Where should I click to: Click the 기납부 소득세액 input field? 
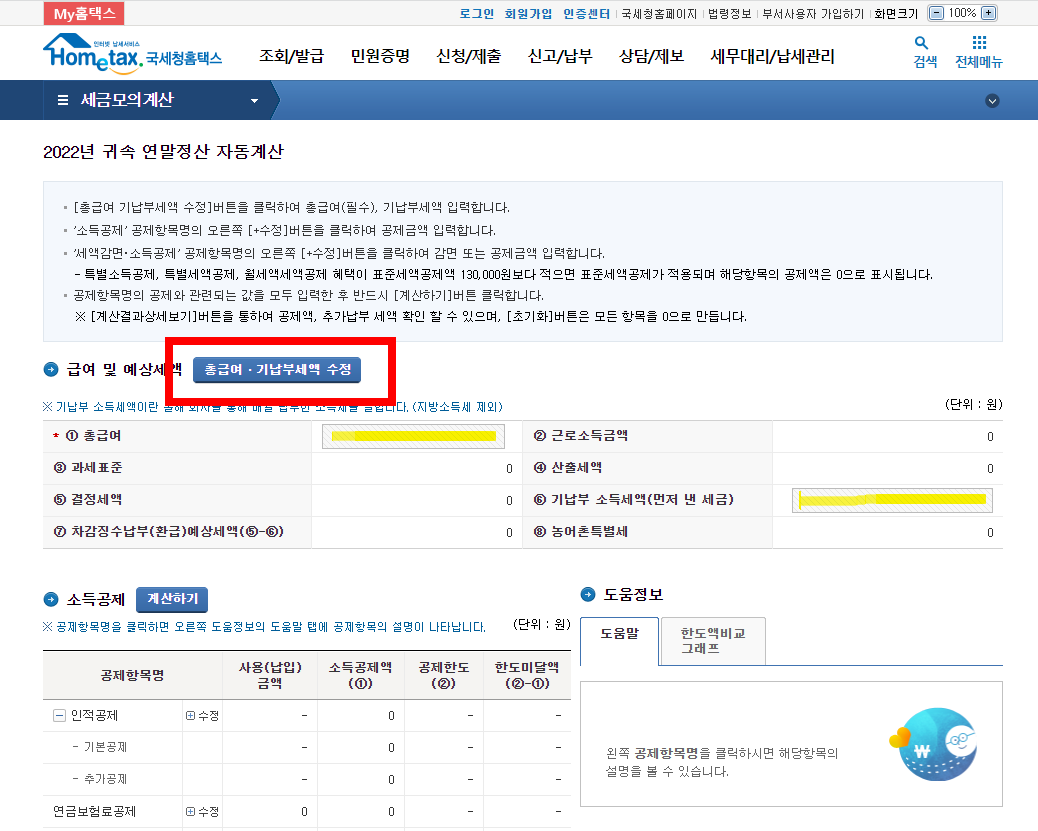pos(892,500)
